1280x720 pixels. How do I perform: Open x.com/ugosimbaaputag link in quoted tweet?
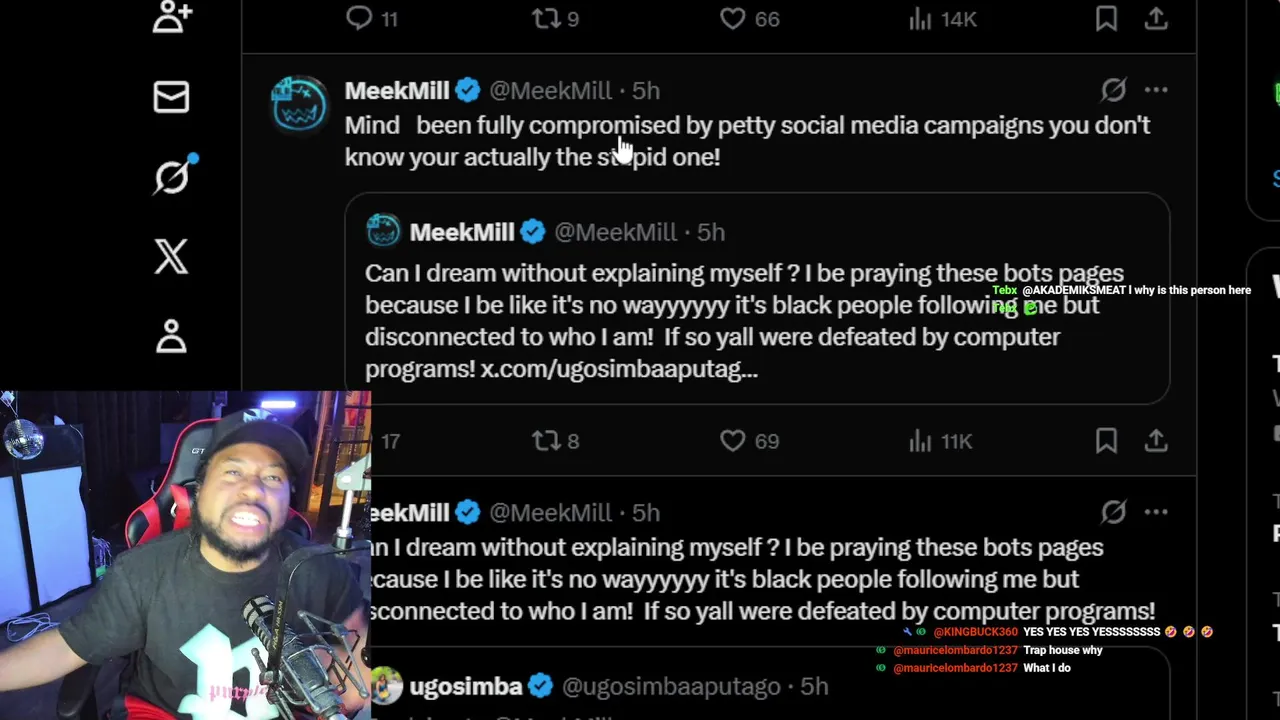[619, 369]
